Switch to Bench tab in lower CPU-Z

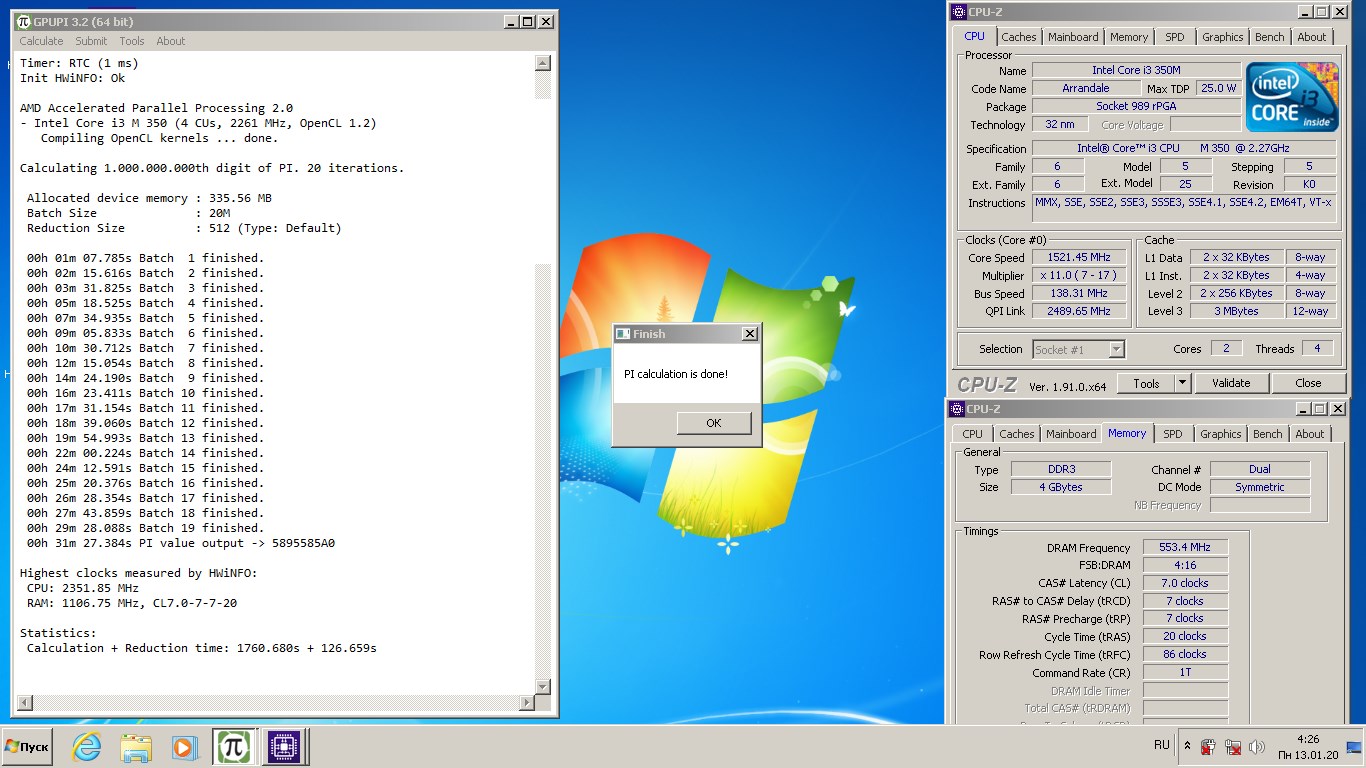1267,434
